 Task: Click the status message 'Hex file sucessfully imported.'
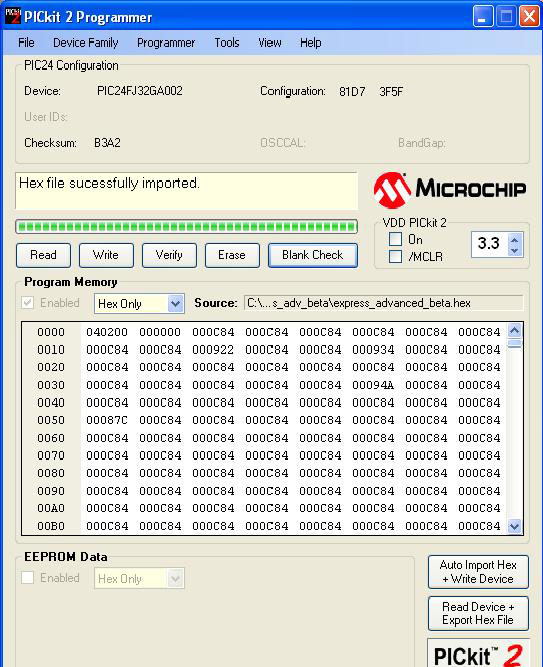pyautogui.click(x=109, y=183)
